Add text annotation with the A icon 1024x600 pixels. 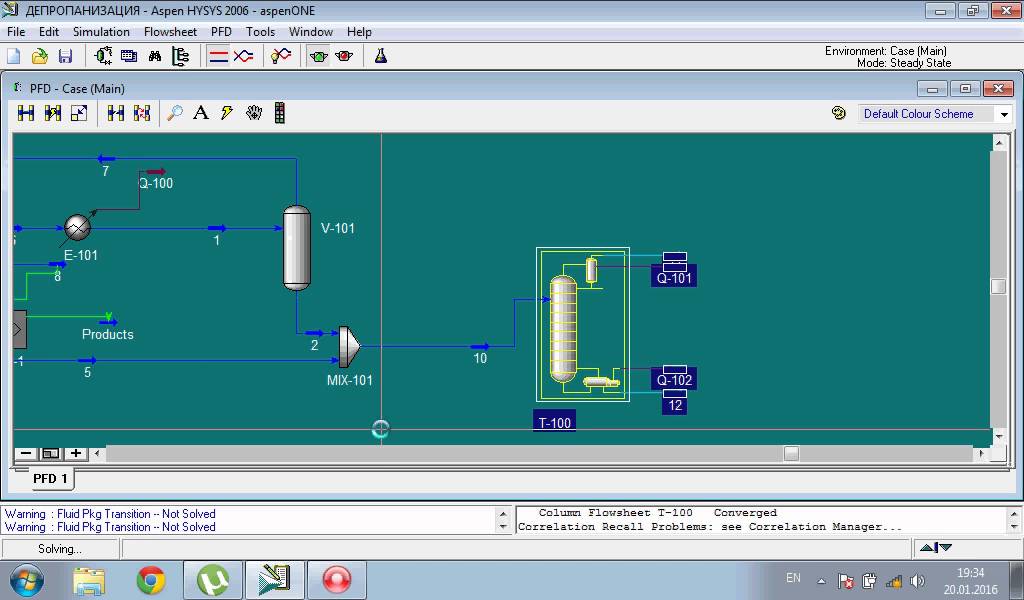[200, 113]
